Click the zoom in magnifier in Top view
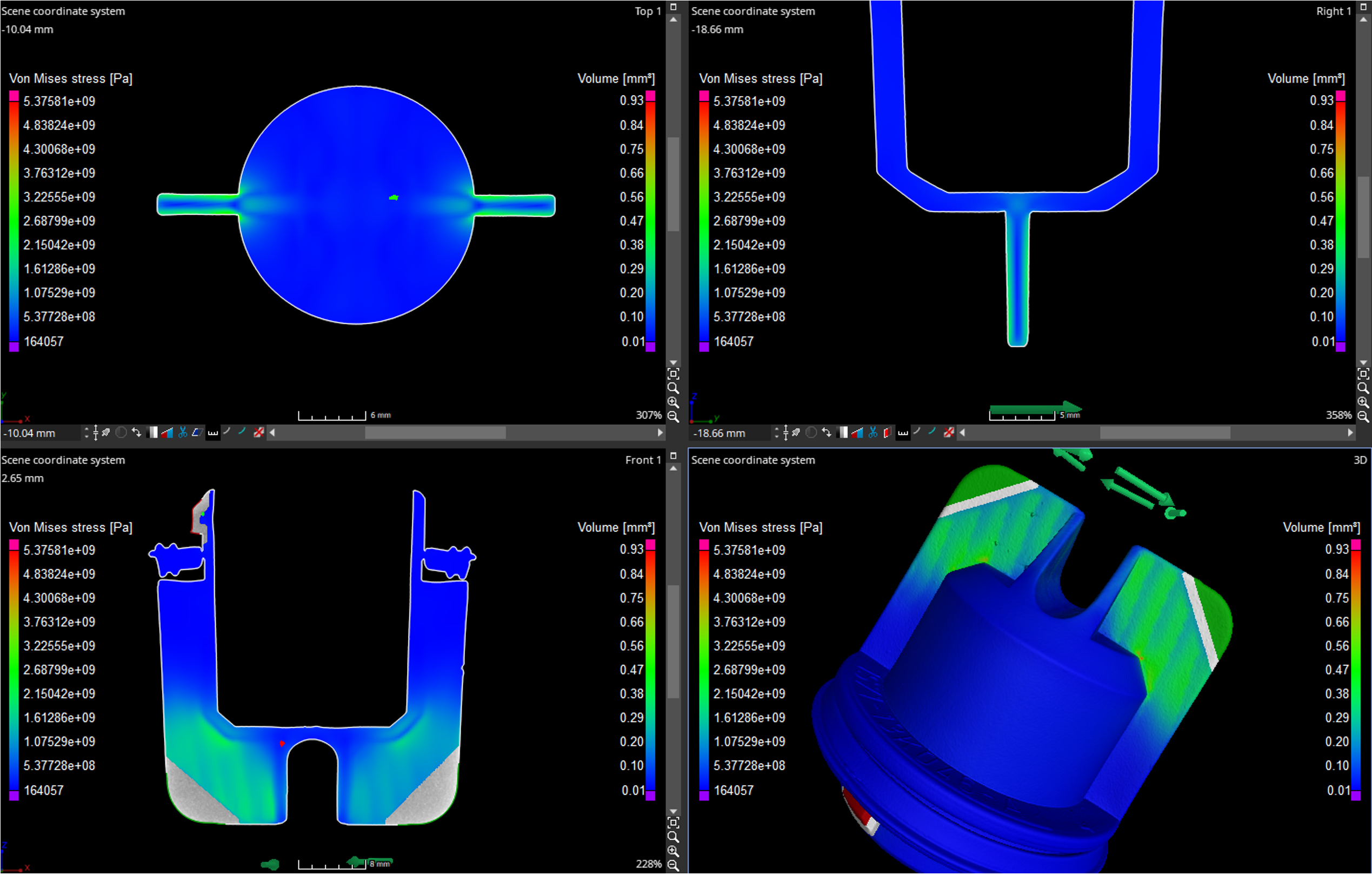Image resolution: width=1372 pixels, height=875 pixels. [x=674, y=403]
